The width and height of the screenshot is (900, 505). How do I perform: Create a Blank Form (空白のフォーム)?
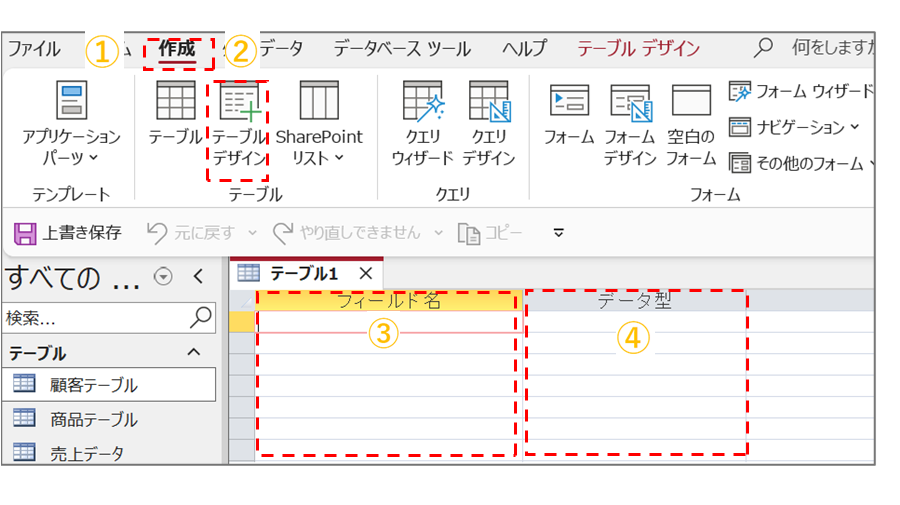coord(691,124)
